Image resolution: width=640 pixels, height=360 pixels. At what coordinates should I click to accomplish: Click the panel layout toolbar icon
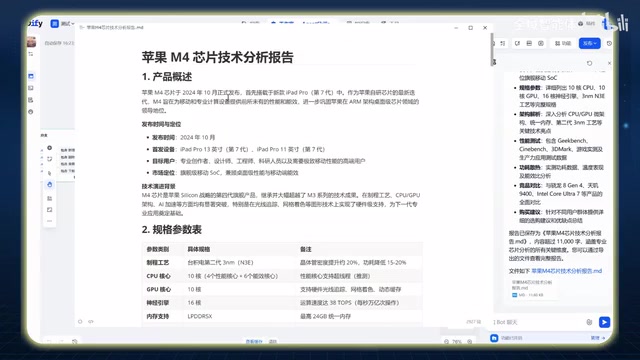(x=529, y=43)
